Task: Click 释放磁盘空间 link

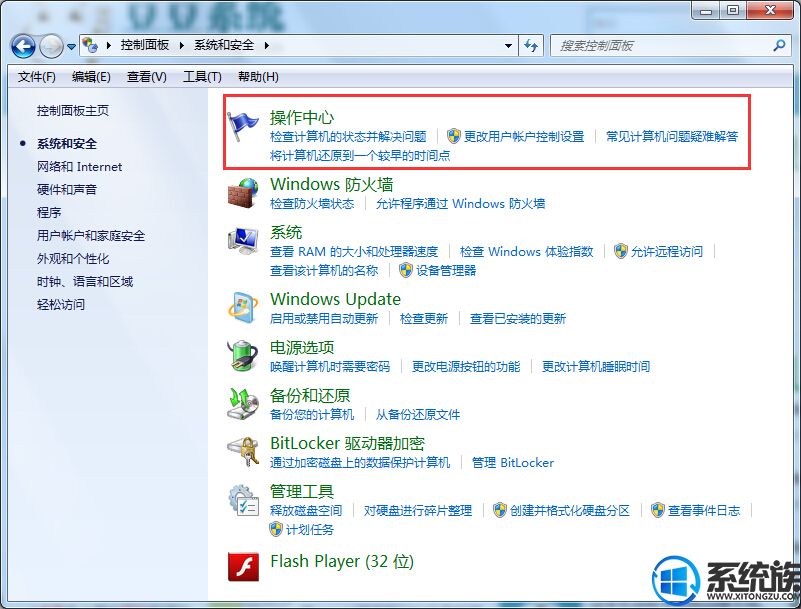Action: [306, 510]
